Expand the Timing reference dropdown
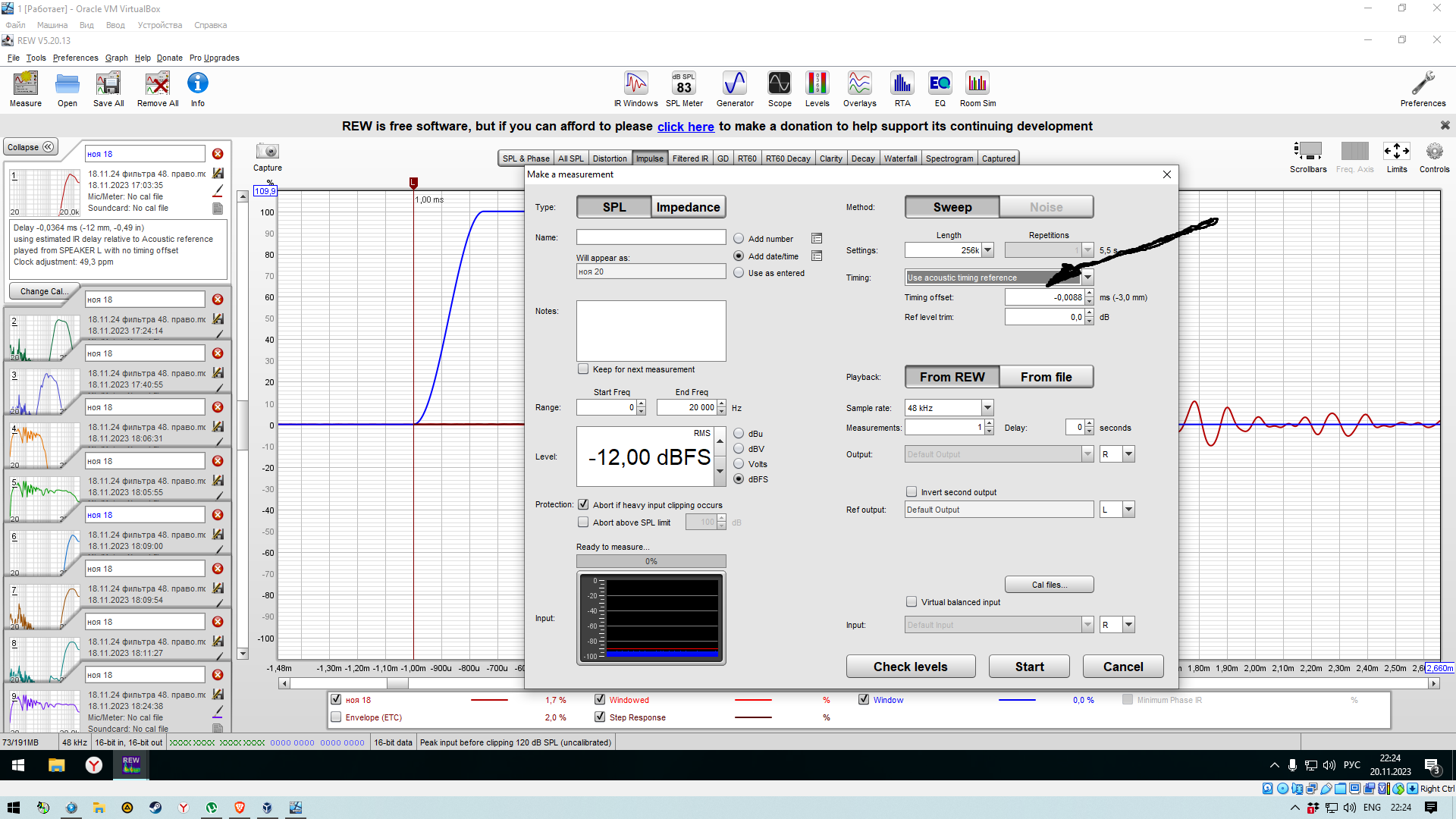Image resolution: width=1456 pixels, height=819 pixels. point(1087,278)
